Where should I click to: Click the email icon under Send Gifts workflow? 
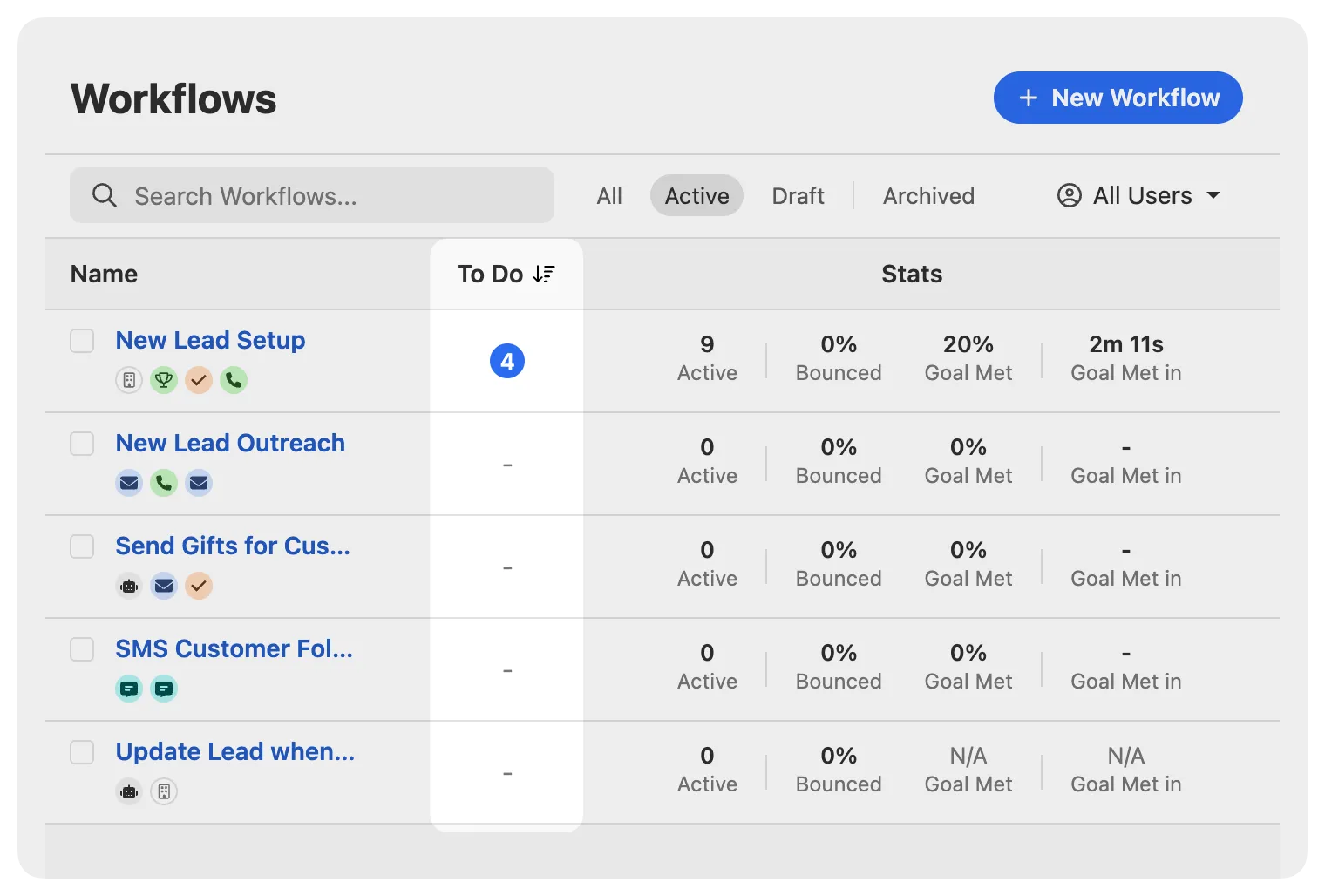pyautogui.click(x=164, y=586)
